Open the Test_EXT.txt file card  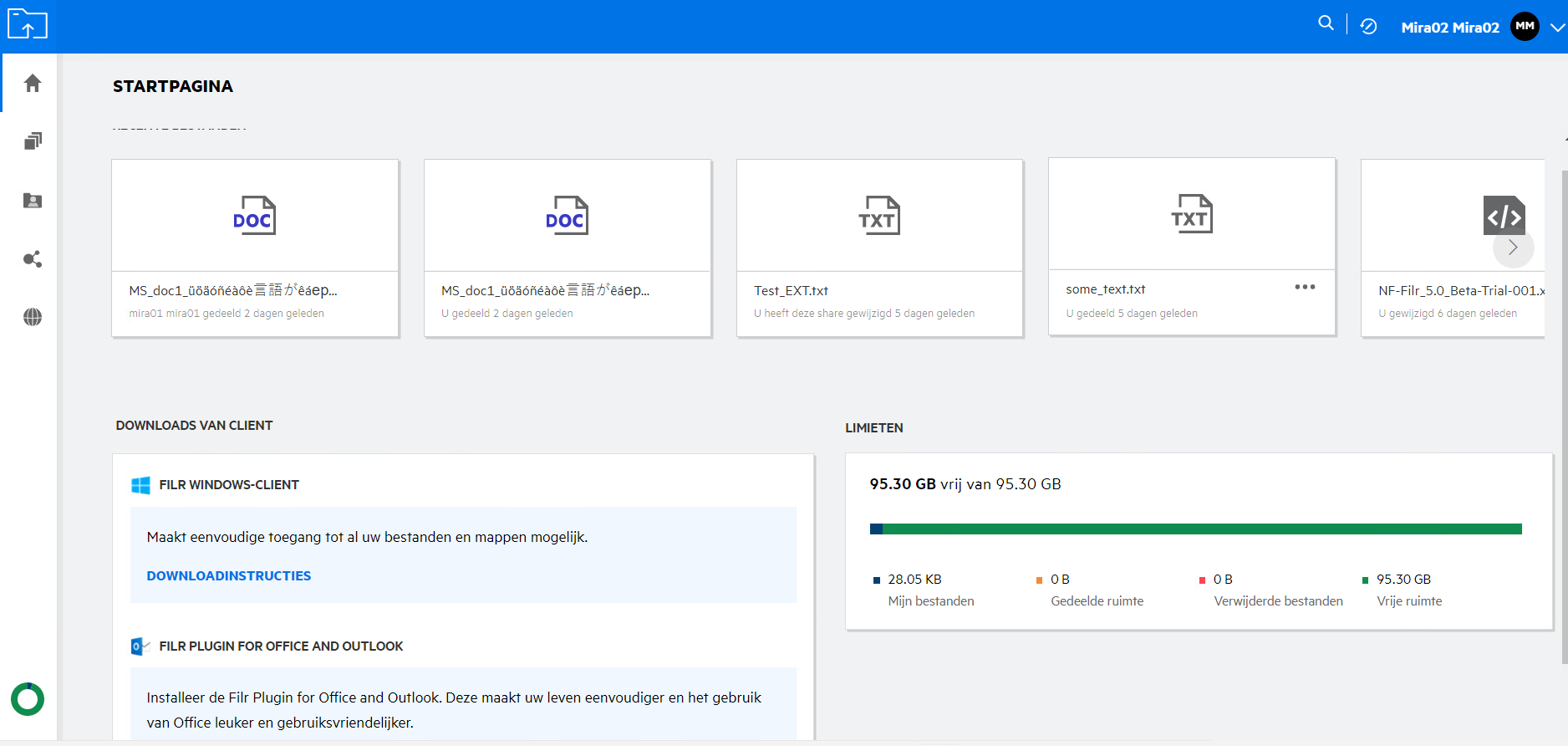[879, 248]
